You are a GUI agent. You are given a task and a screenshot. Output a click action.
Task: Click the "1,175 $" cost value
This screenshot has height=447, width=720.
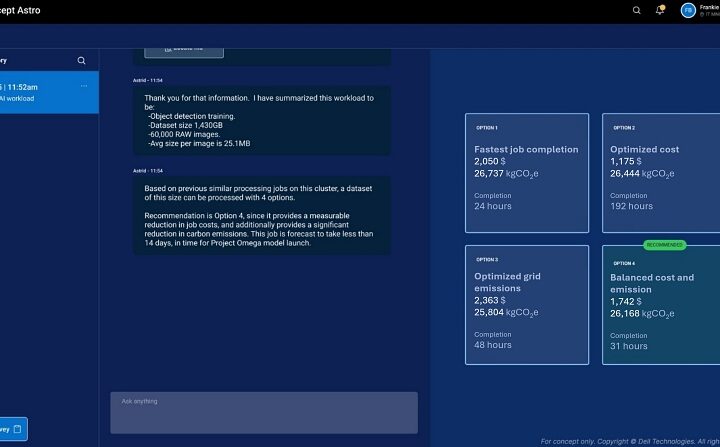pyautogui.click(x=626, y=161)
